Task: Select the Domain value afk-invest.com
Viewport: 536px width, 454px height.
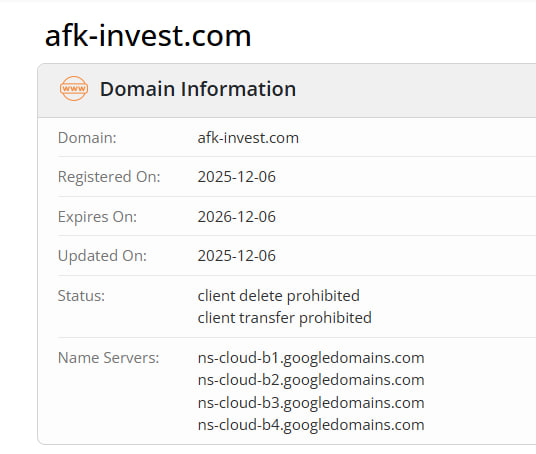Action: (248, 138)
